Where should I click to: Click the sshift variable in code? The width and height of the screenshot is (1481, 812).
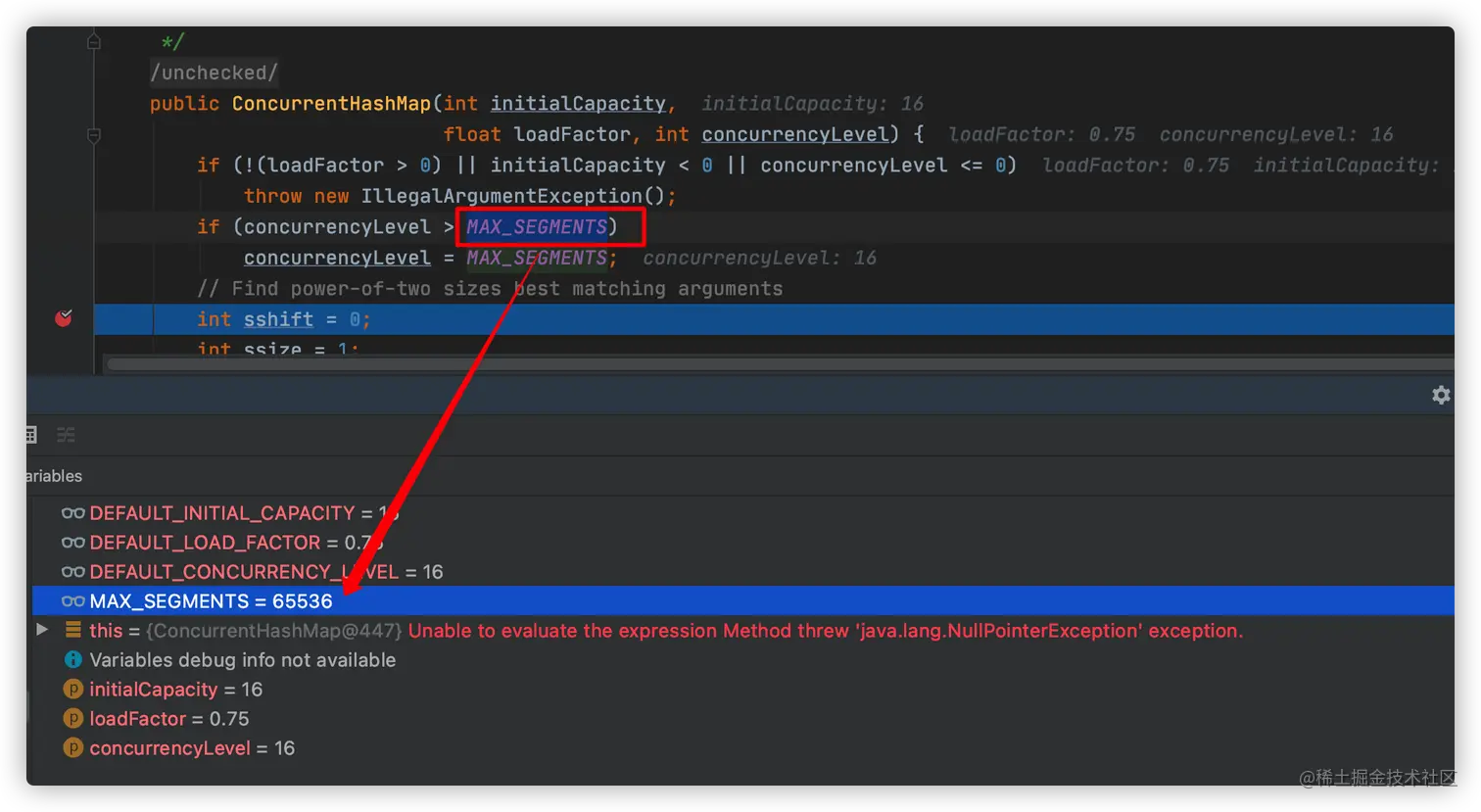point(279,319)
